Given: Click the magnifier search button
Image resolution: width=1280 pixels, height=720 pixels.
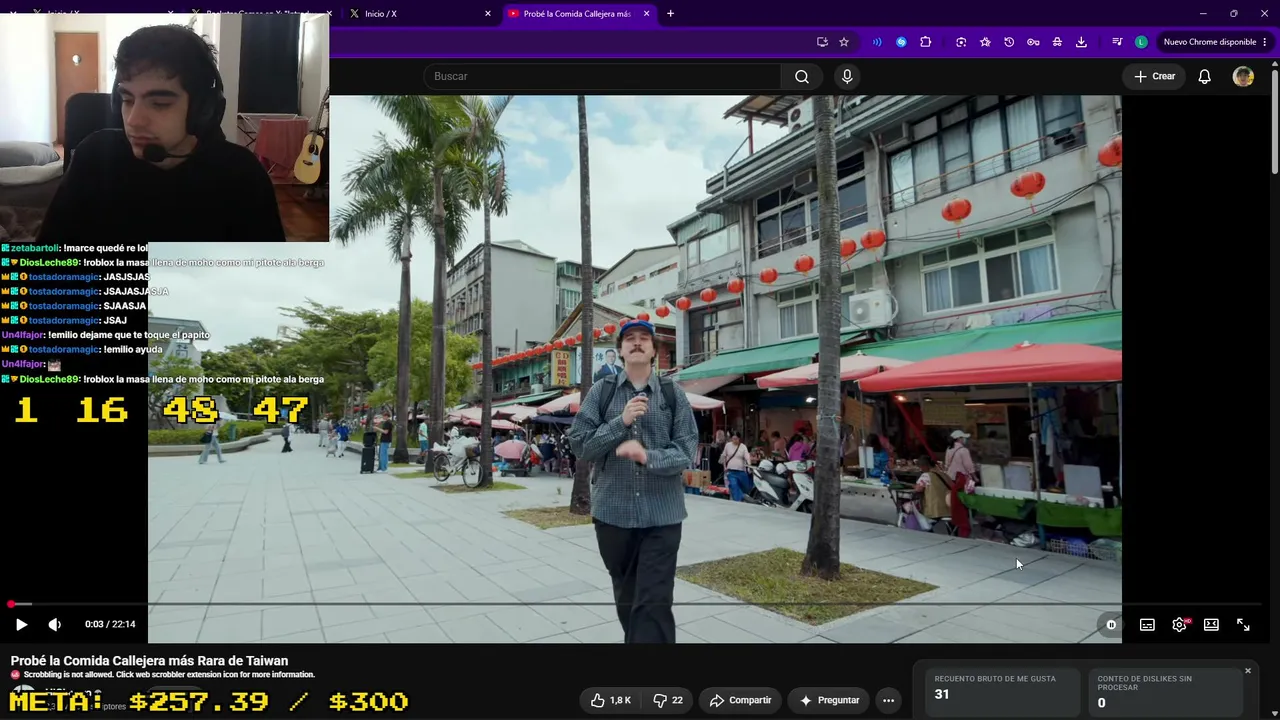Looking at the screenshot, I should pyautogui.click(x=802, y=76).
